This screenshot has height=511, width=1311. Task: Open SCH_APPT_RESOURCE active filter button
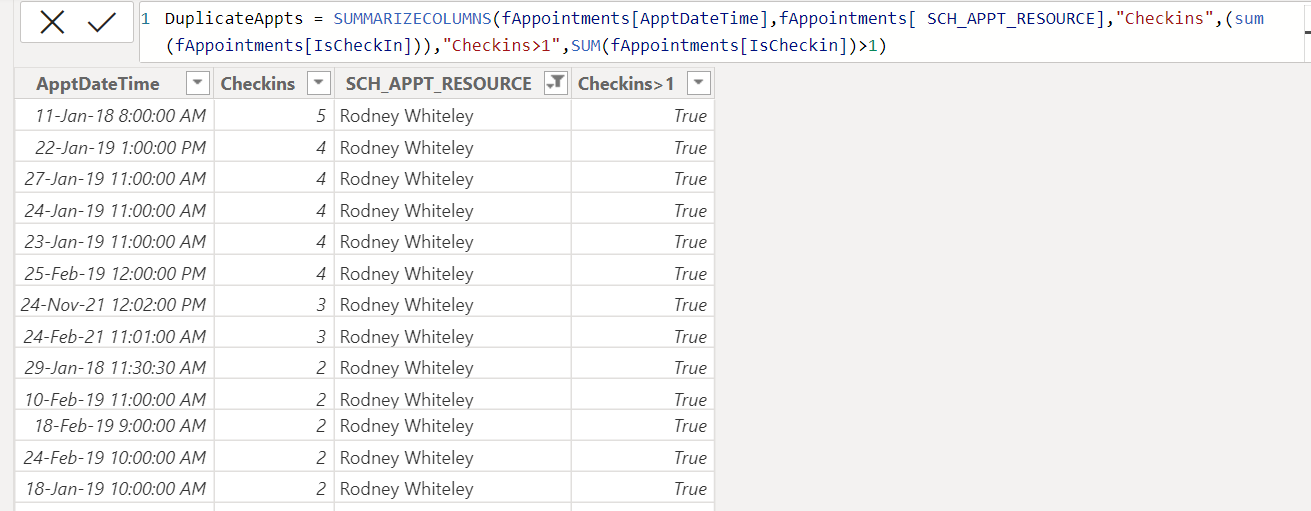(555, 84)
